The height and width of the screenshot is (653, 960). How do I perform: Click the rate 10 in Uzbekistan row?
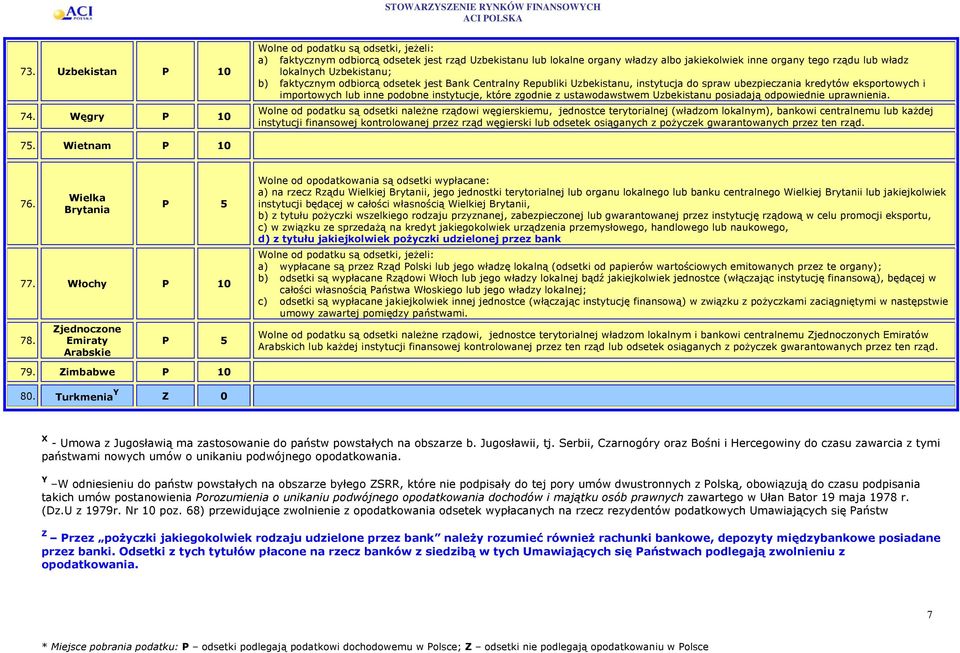[x=223, y=72]
